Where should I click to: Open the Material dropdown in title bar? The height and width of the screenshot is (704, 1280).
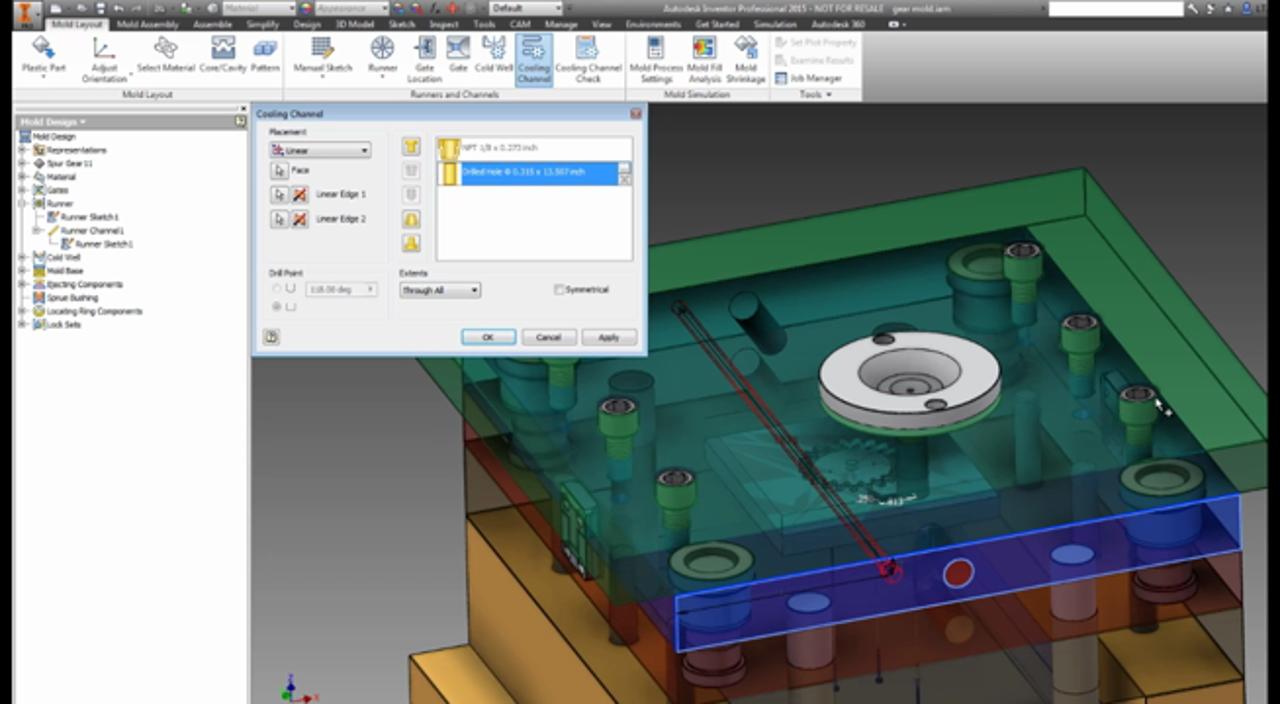click(x=258, y=8)
